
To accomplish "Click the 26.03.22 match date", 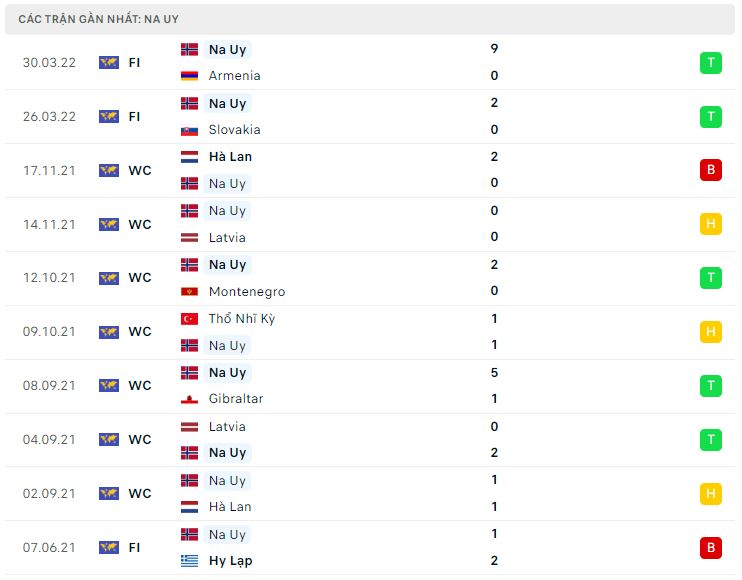I will point(49,117).
